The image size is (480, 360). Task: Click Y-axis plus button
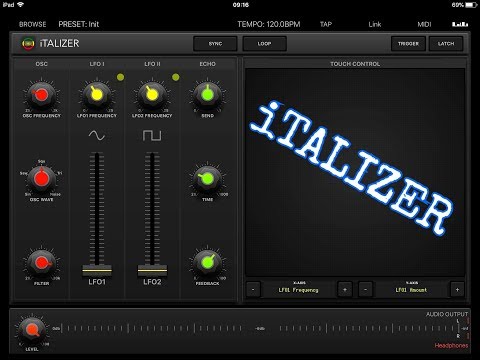tap(457, 289)
